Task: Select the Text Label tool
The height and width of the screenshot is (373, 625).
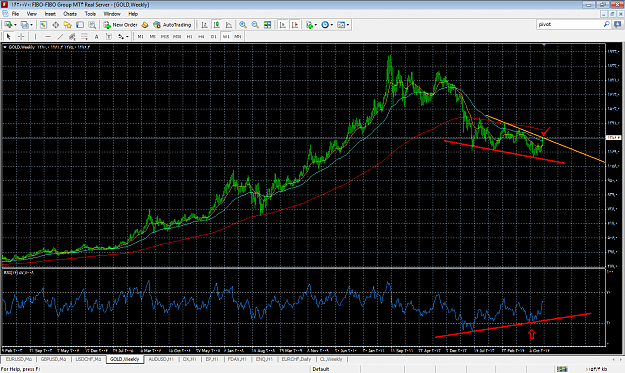Action: tap(108, 37)
